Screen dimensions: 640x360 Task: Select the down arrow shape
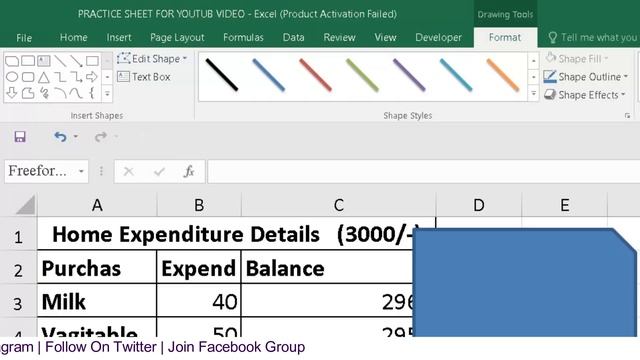click(12, 93)
